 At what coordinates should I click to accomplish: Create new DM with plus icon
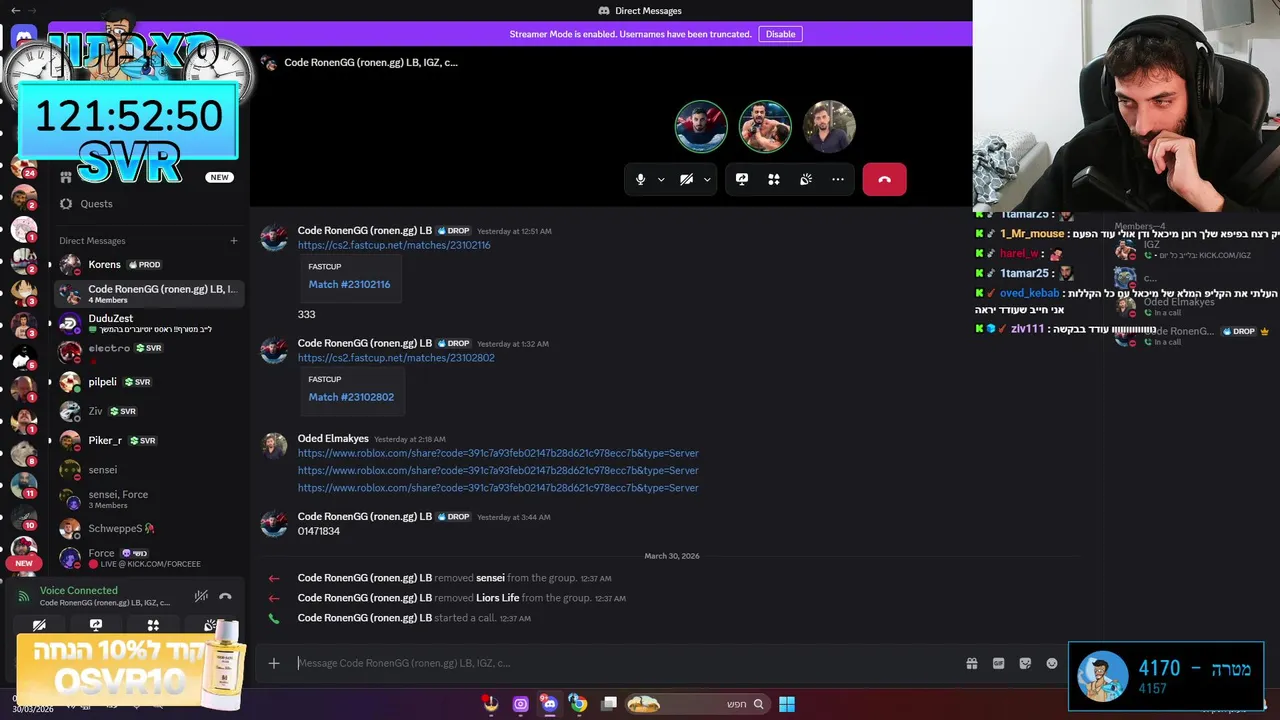234,240
